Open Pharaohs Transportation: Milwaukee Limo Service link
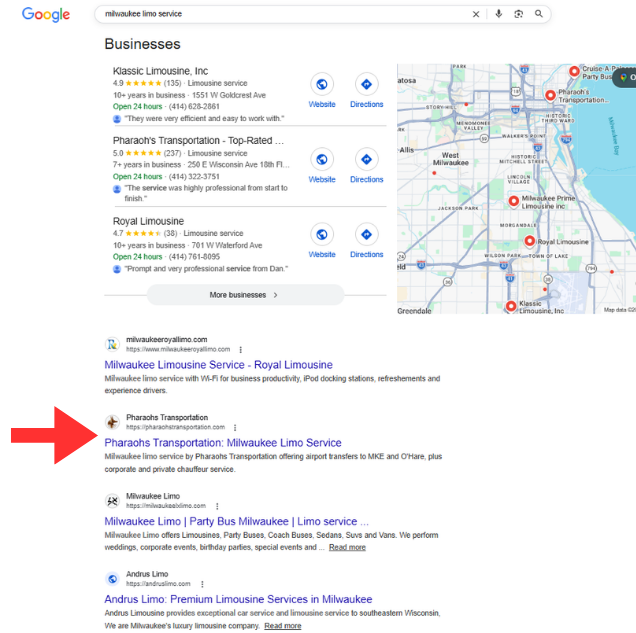The height and width of the screenshot is (633, 636). 222,442
